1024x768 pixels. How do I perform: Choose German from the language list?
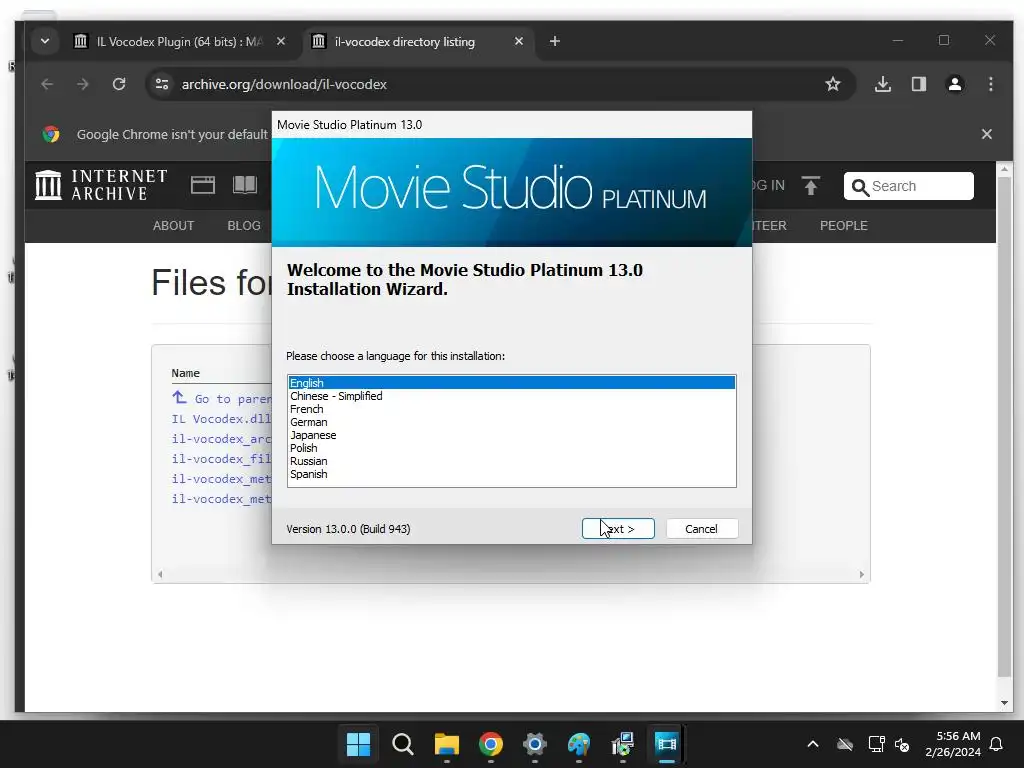click(x=511, y=422)
